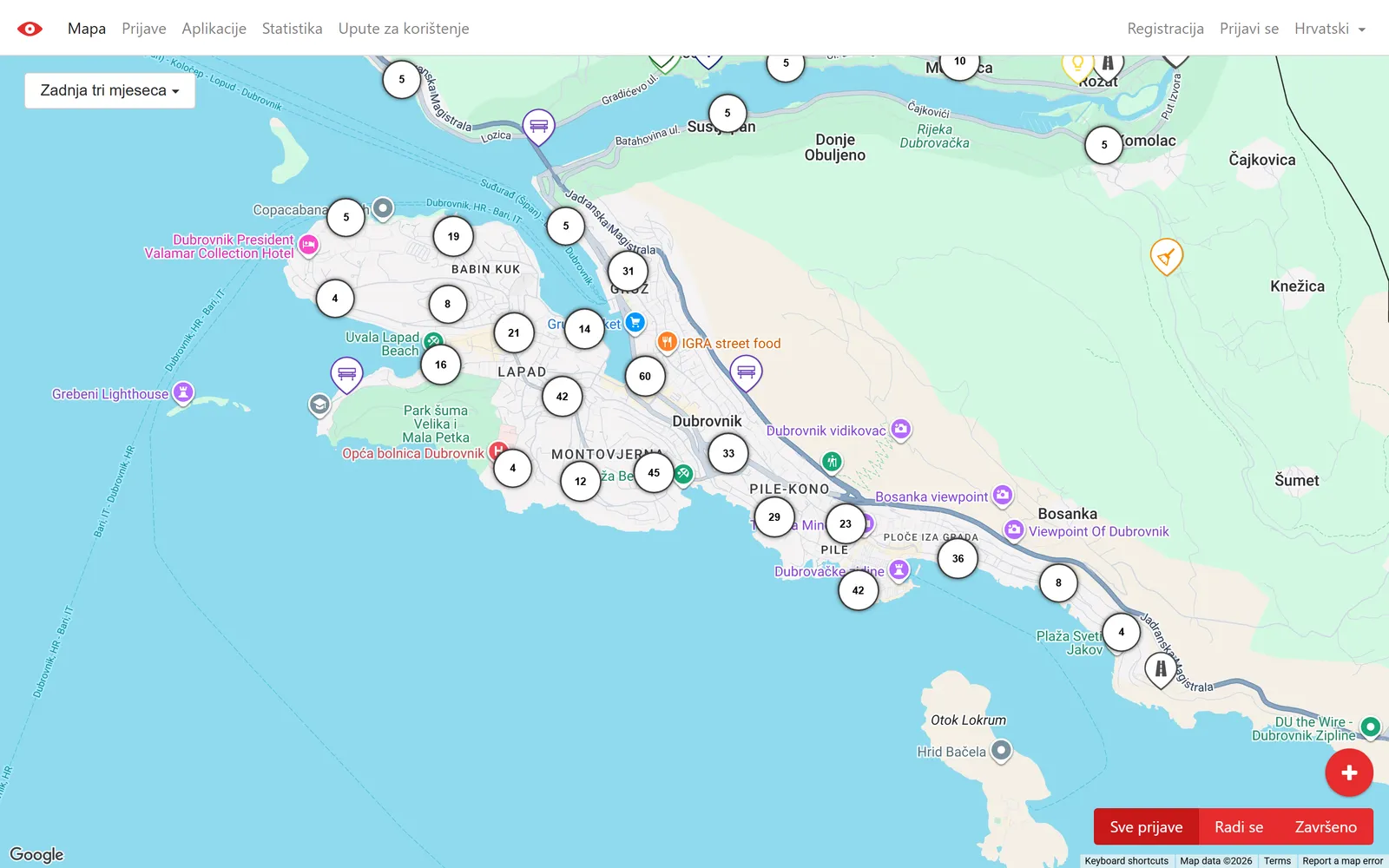The width and height of the screenshot is (1389, 868).
Task: Open the cluster marker showing 36
Action: (x=958, y=558)
